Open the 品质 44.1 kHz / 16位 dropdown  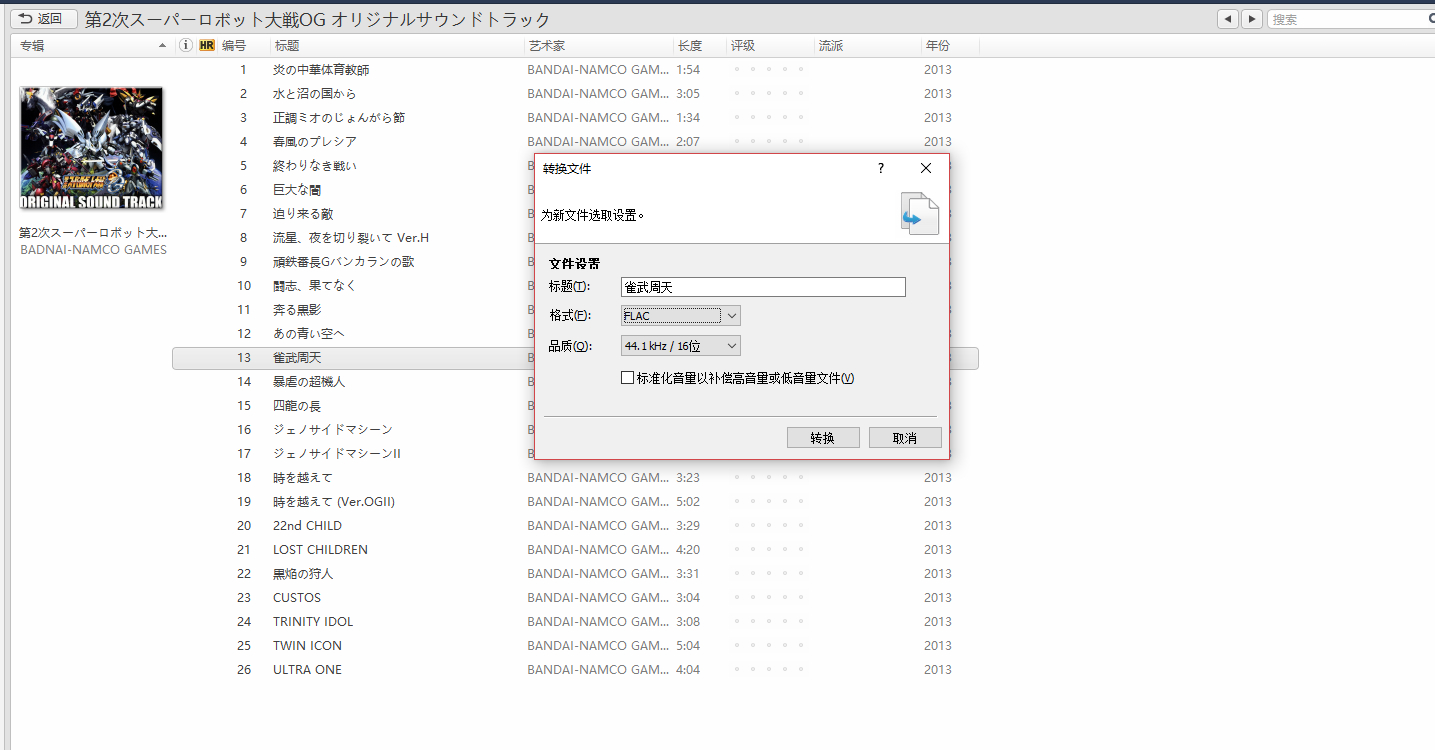681,346
